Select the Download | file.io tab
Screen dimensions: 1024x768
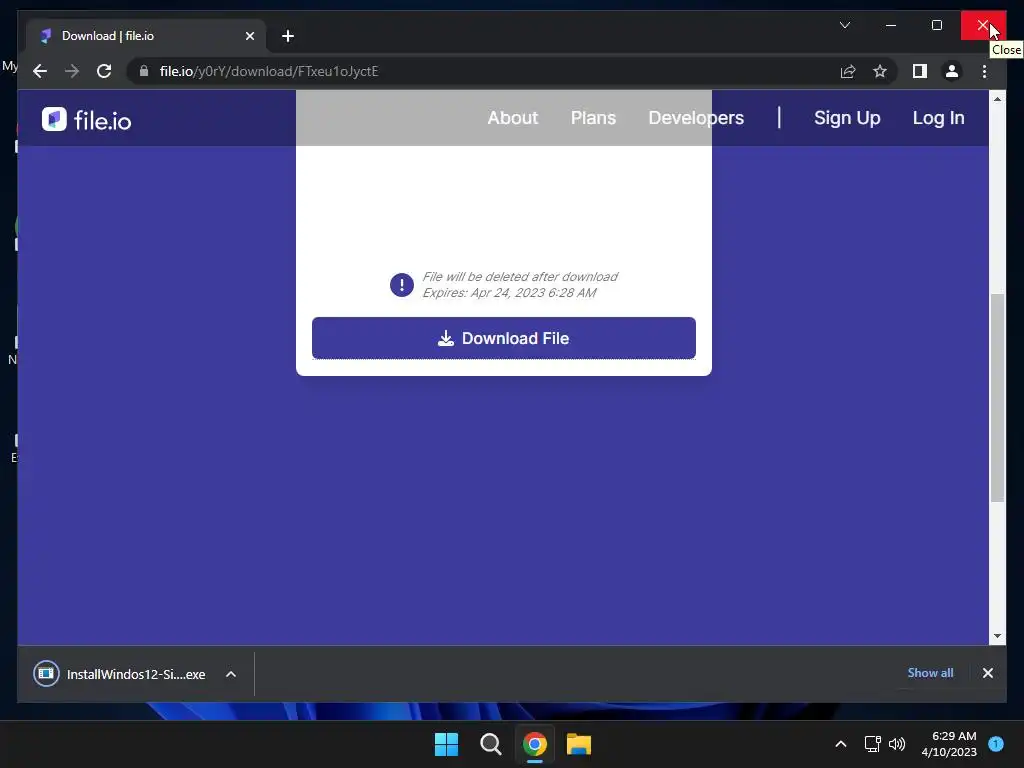click(147, 36)
